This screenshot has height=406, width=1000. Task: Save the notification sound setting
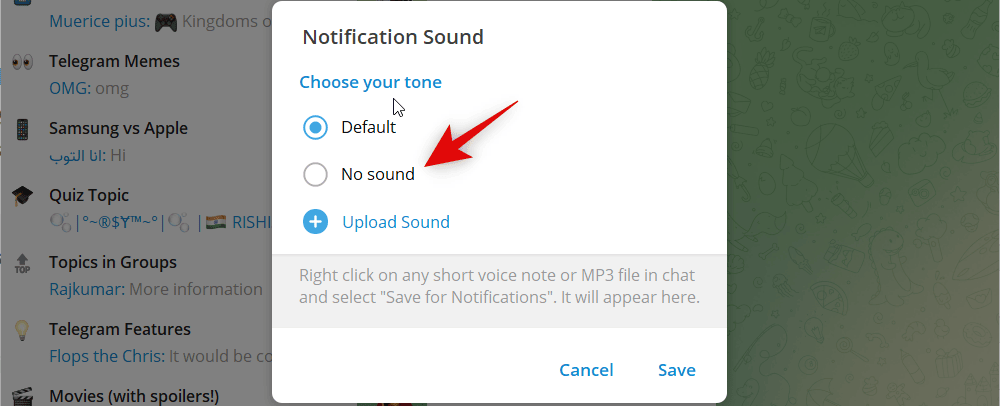coord(676,370)
